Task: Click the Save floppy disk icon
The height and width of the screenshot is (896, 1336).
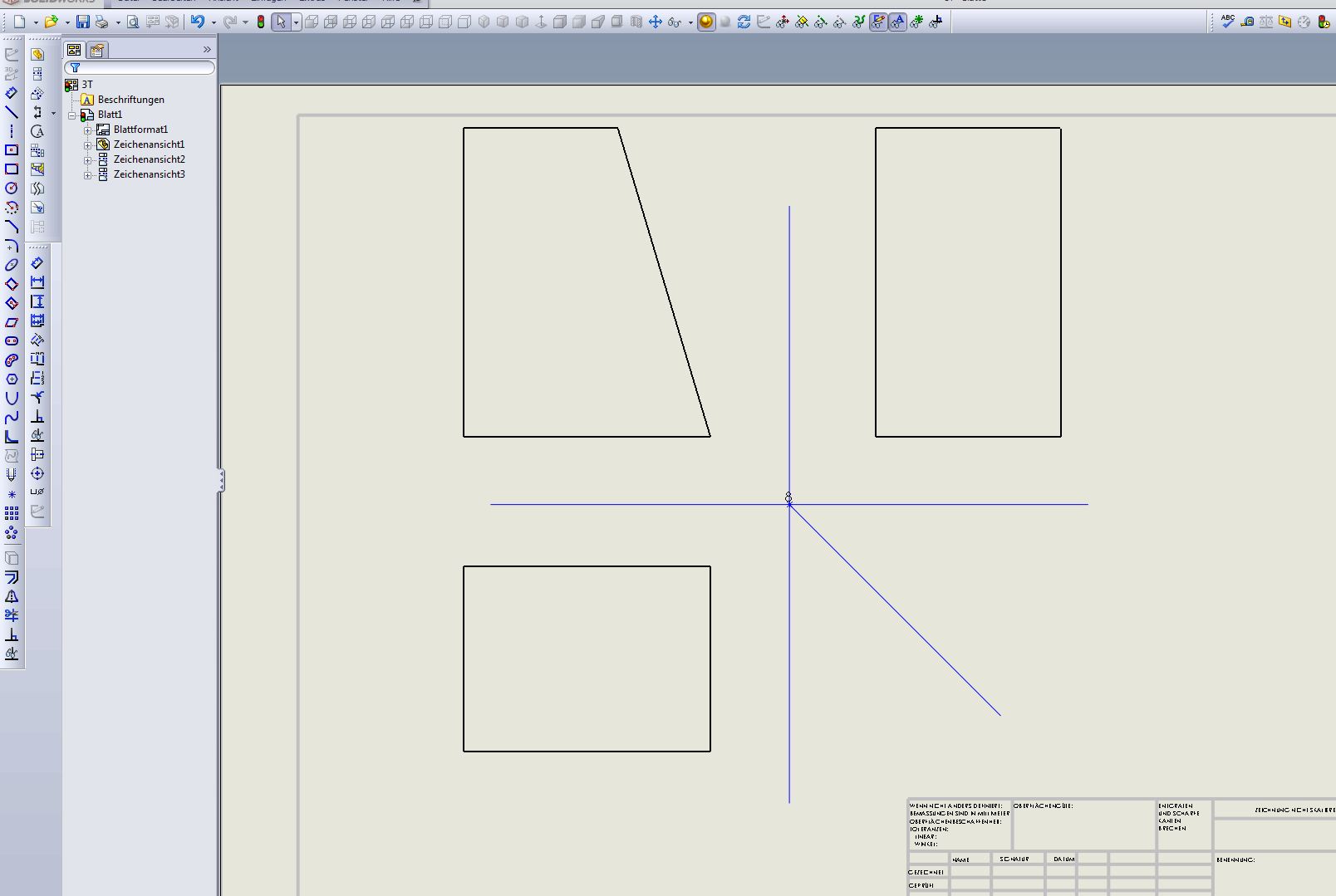Action: point(83,22)
